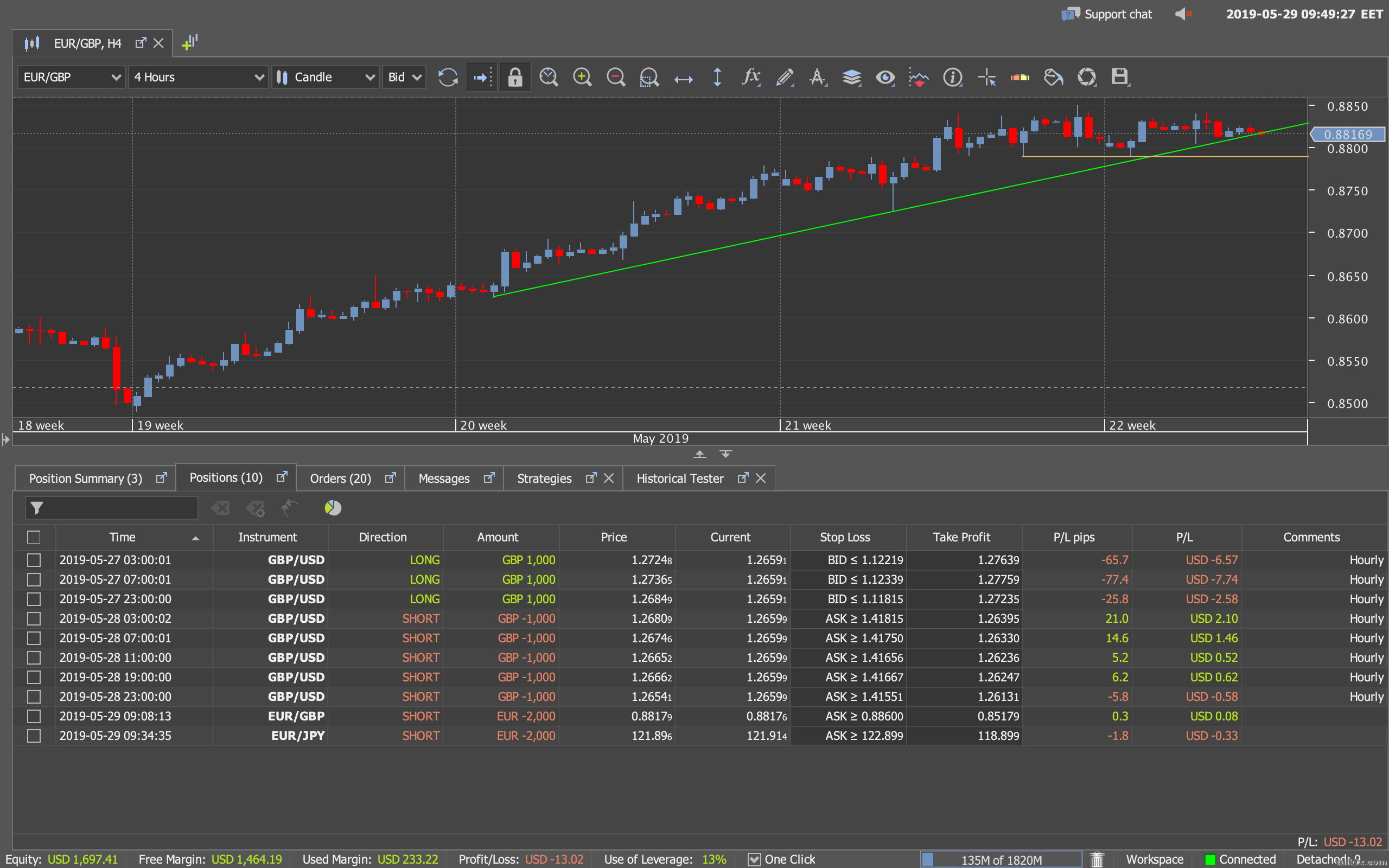
Task: Click the chart info icon
Action: point(953,78)
